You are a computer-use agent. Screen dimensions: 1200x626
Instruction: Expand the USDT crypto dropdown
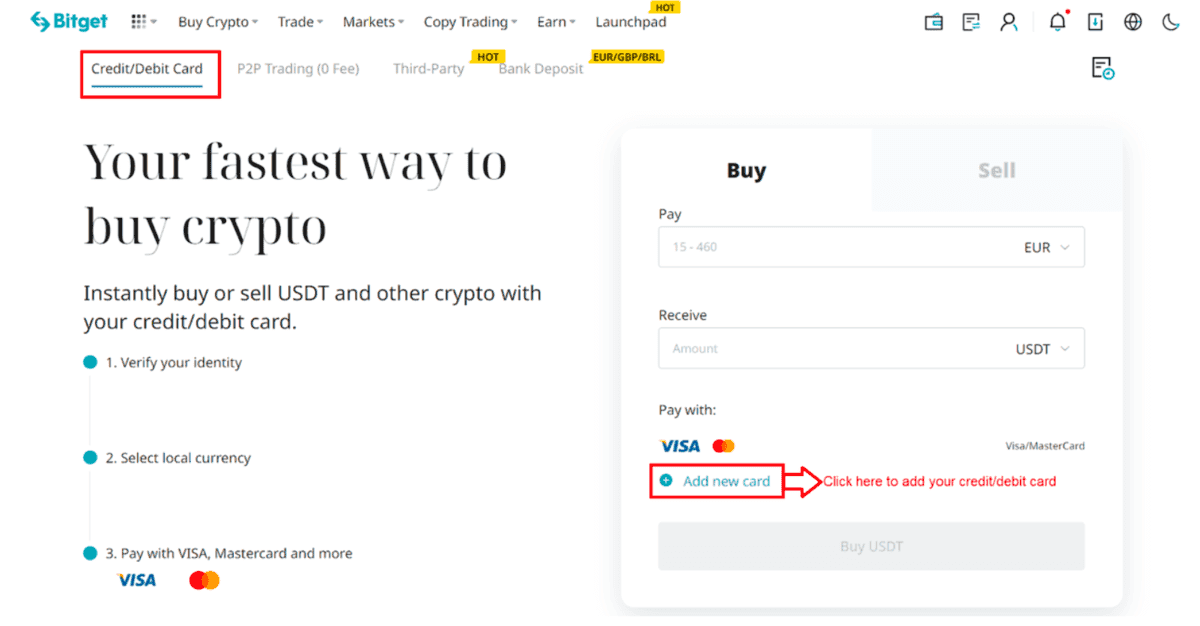pos(1042,349)
